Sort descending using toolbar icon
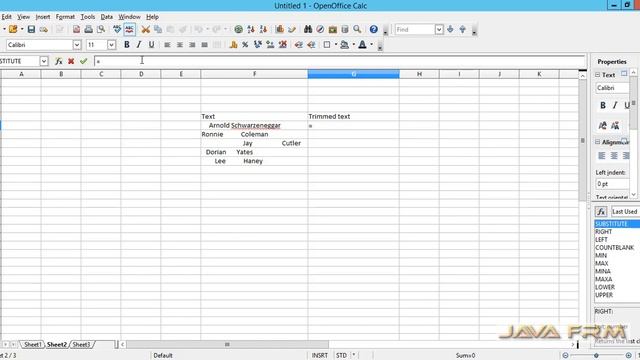 [263, 29]
